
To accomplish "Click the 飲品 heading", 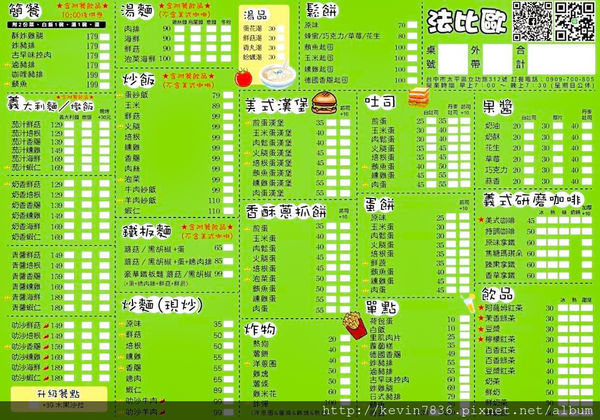I will point(497,294).
